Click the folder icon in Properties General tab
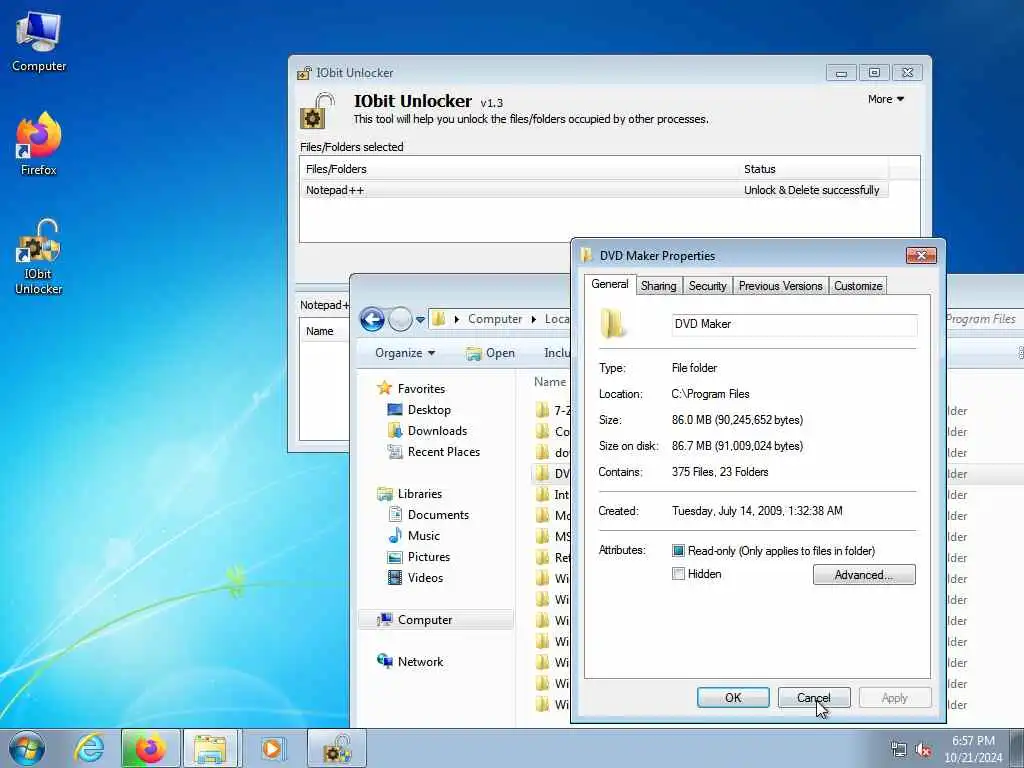Viewport: 1024px width, 768px height. 613,324
